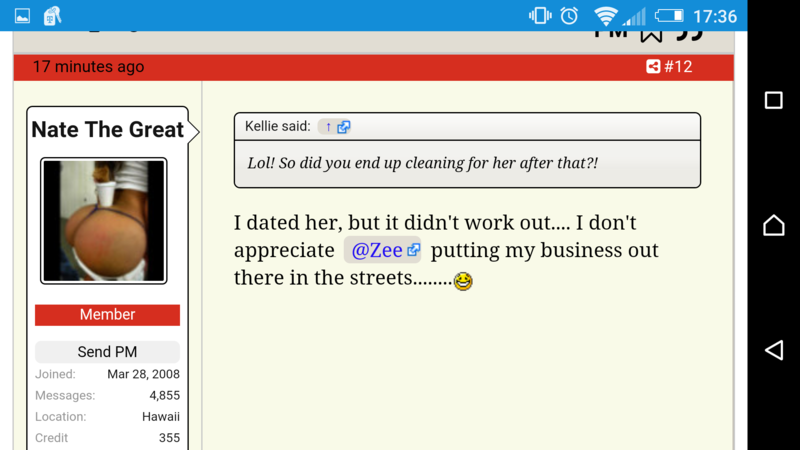Tap the up arrow in Kellie's quote header
This screenshot has height=450, width=800.
pyautogui.click(x=328, y=127)
